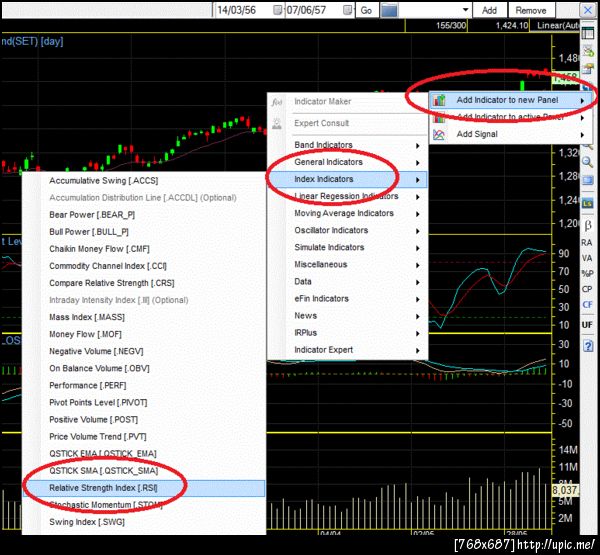Image resolution: width=600 pixels, height=555 pixels.
Task: Select Bull Power [.BULL_P]
Action: 144,232
